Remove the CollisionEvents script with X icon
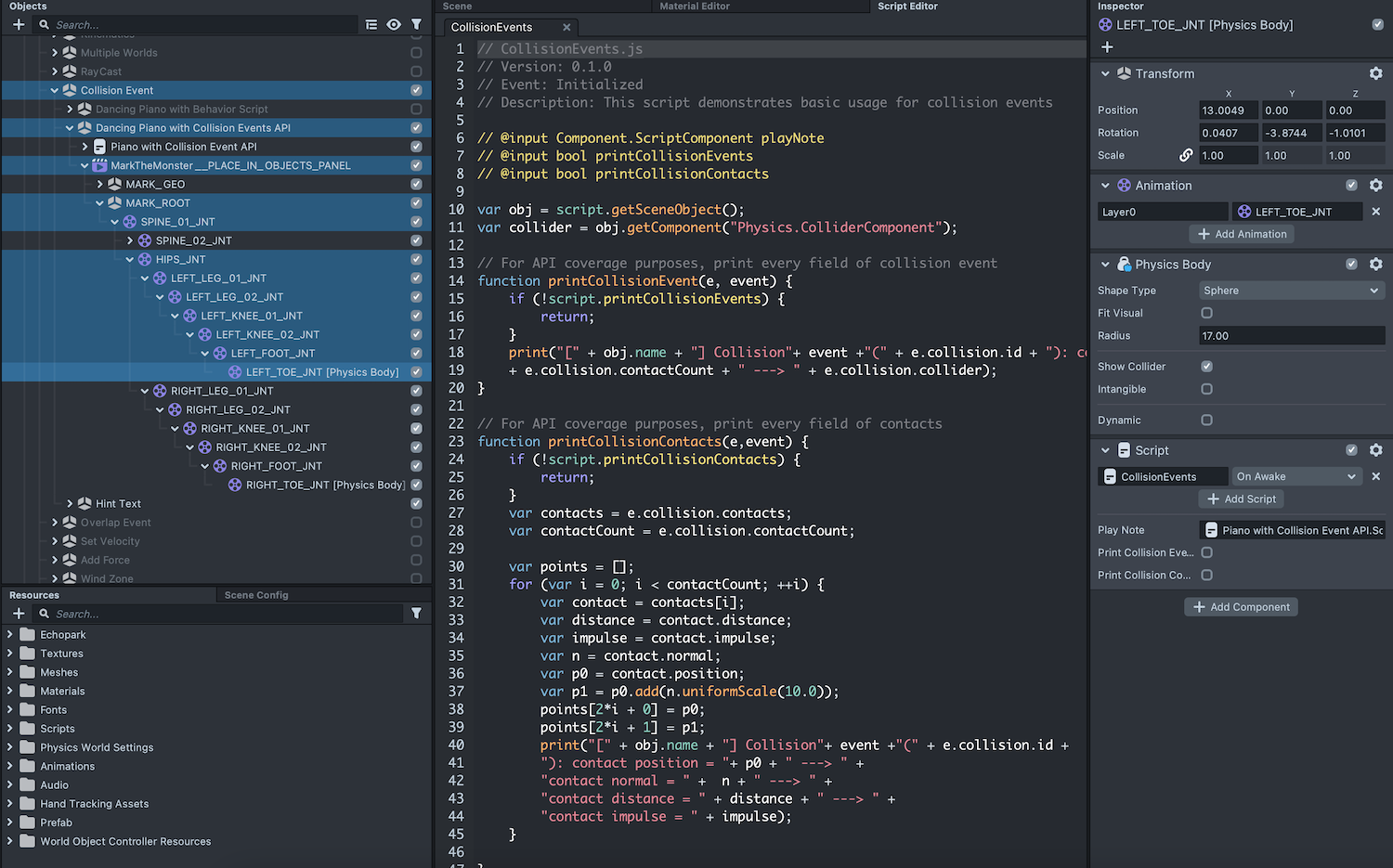This screenshot has height=868, width=1393. click(1375, 476)
